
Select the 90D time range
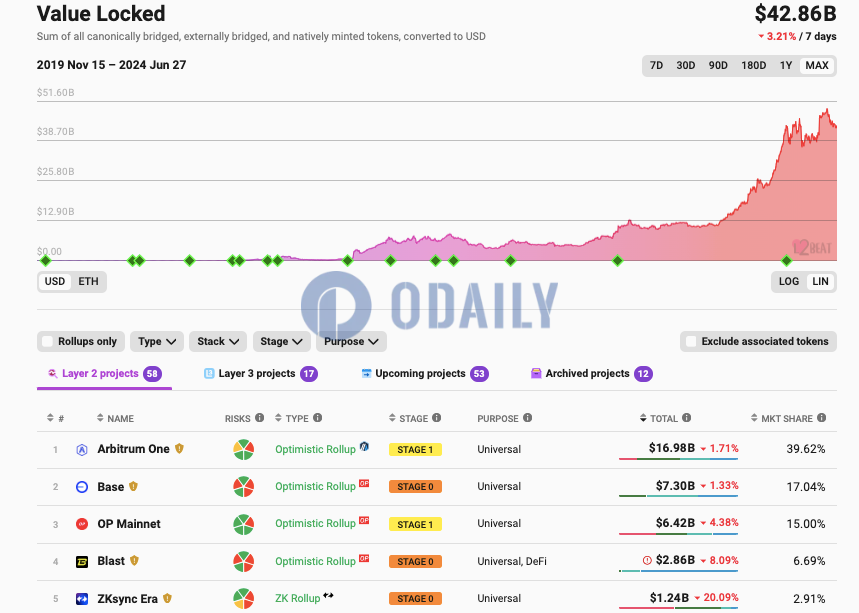[x=718, y=66]
